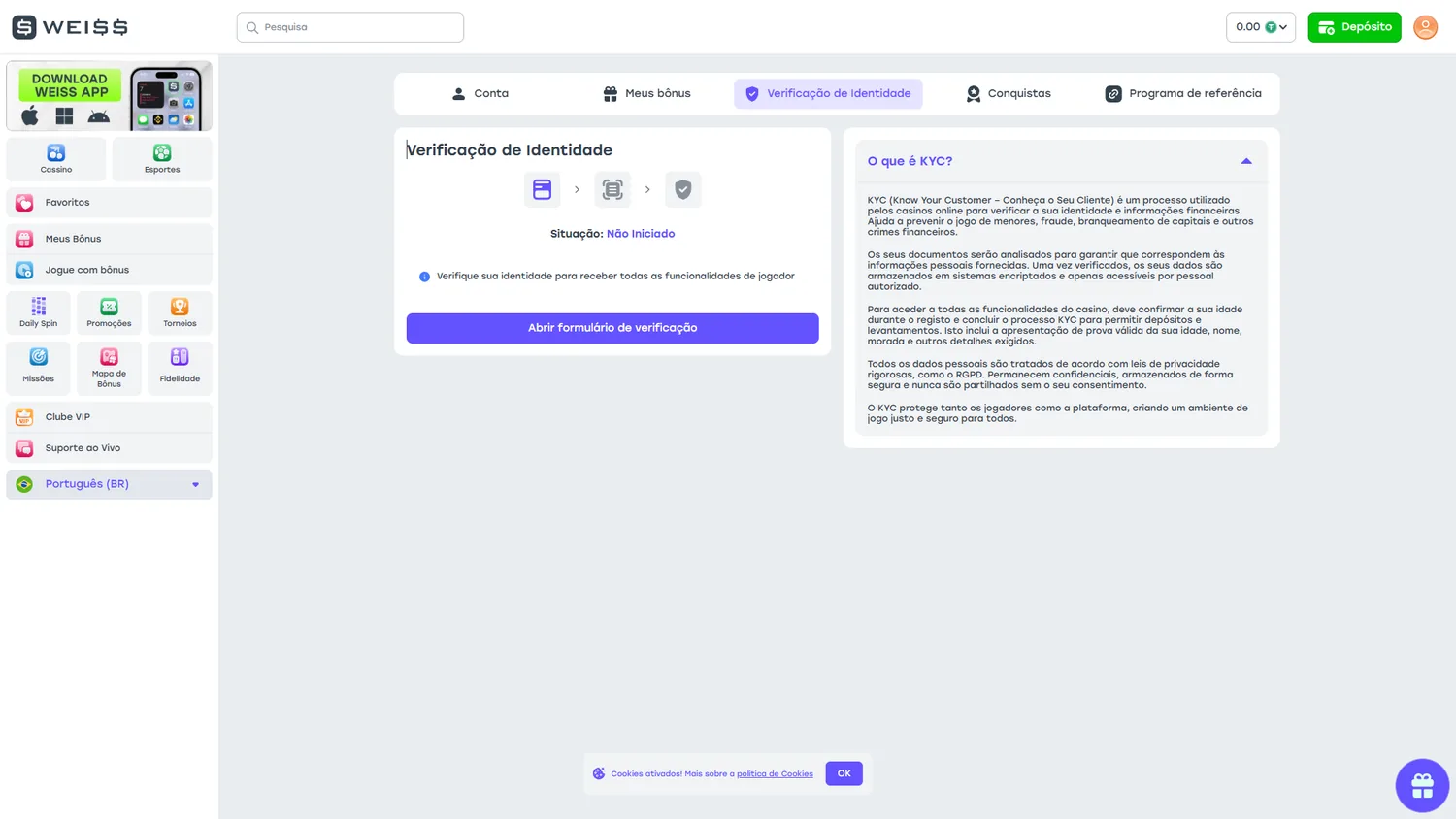Open the política de Cookies link
Screen dimensions: 1456x819
[x=775, y=774]
